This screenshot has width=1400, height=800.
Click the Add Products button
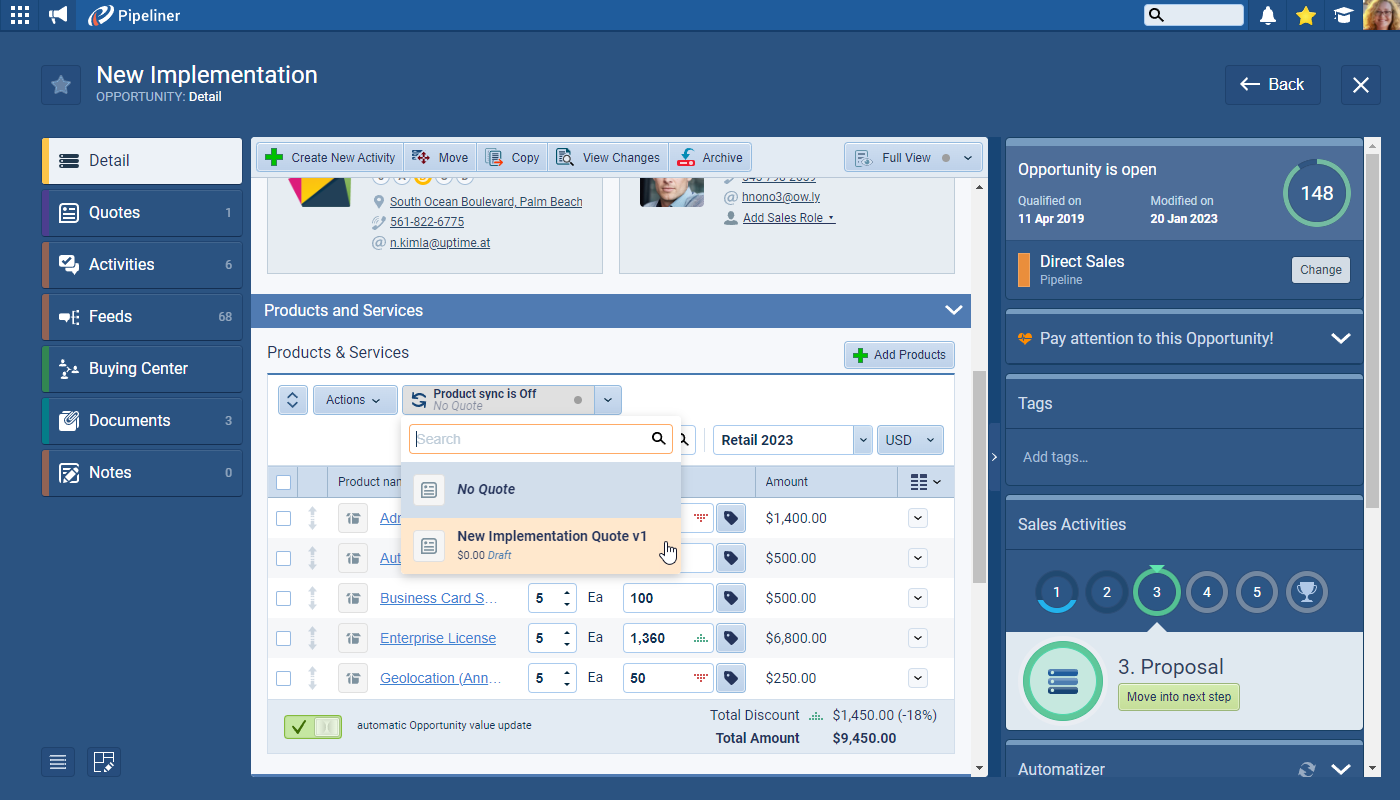pos(899,355)
